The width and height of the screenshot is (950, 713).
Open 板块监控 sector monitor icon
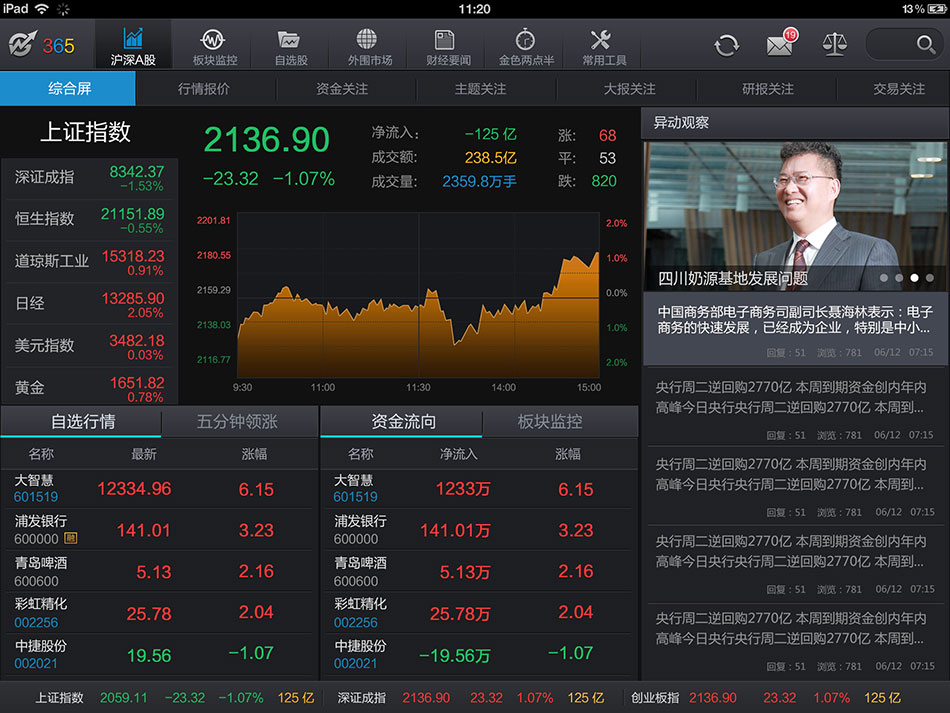click(x=213, y=39)
